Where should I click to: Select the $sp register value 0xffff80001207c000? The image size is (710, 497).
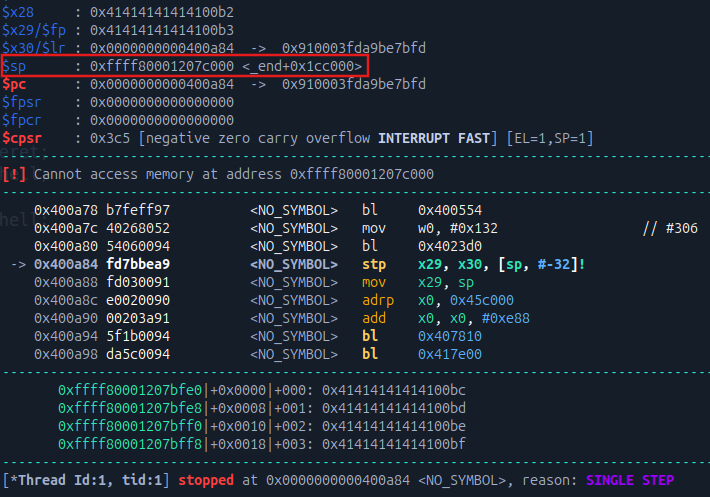point(162,66)
